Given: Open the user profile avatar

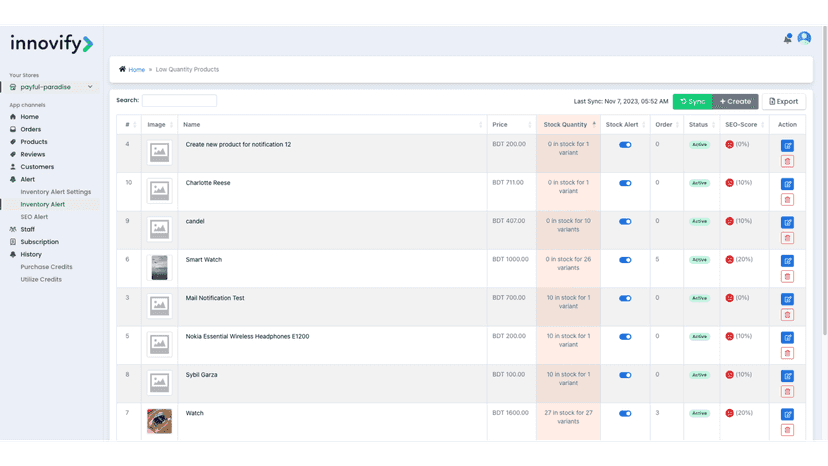Looking at the screenshot, I should 804,38.
